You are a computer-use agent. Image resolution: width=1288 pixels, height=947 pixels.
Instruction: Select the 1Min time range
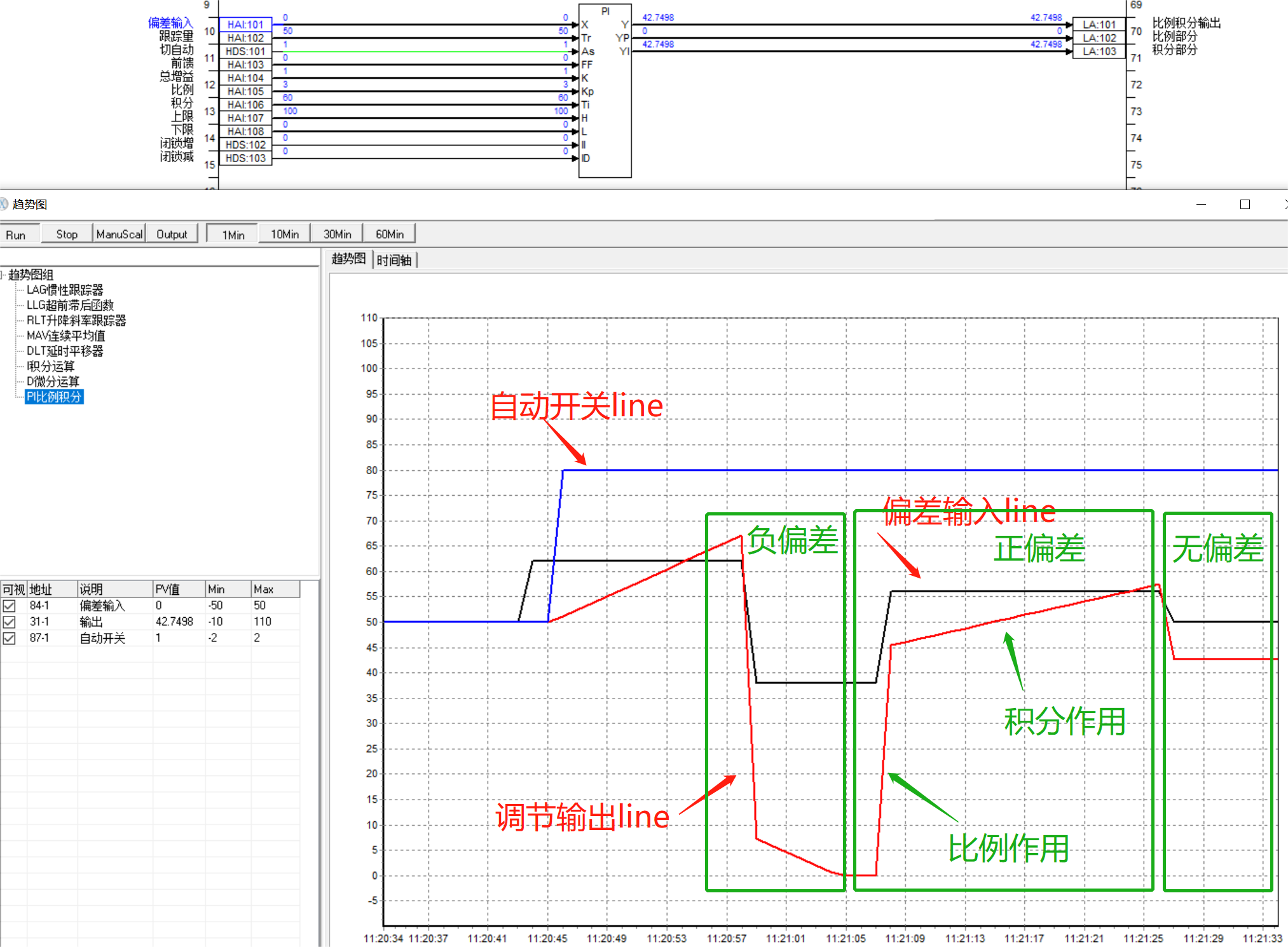[233, 235]
